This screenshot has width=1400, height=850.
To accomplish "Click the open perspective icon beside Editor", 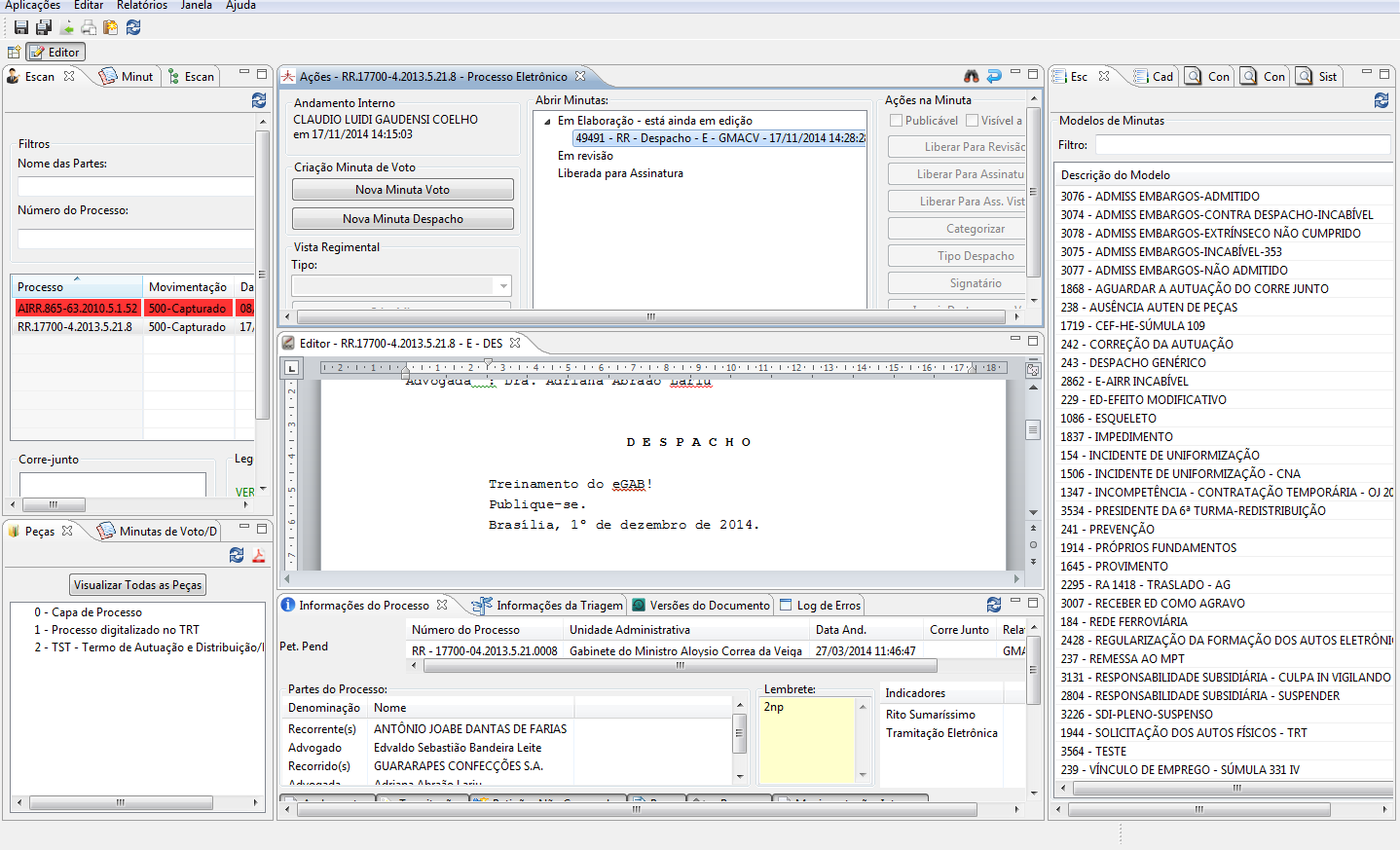I will pos(14,53).
